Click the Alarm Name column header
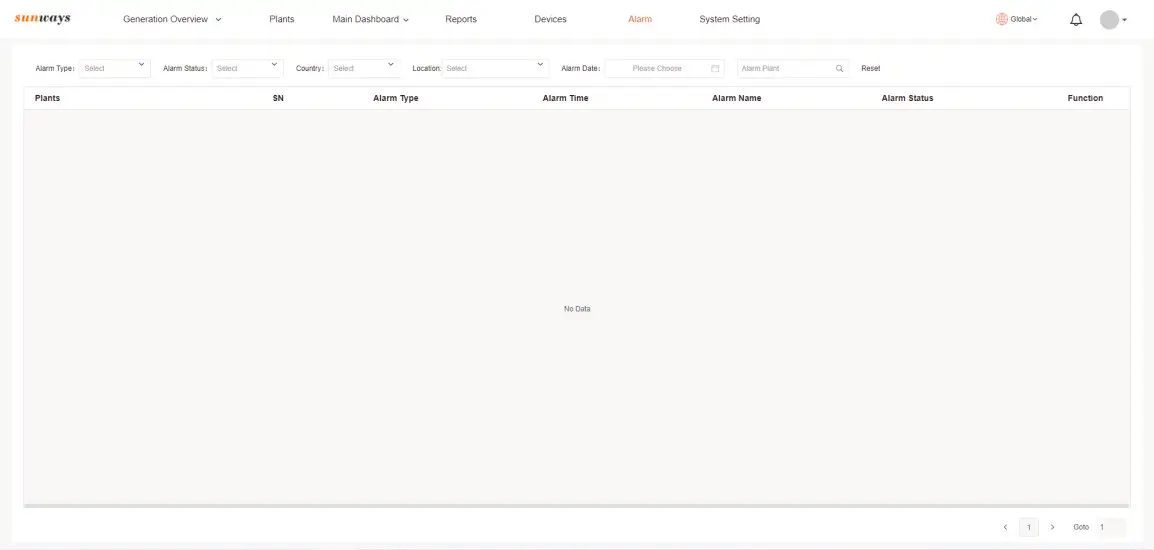 pyautogui.click(x=737, y=98)
